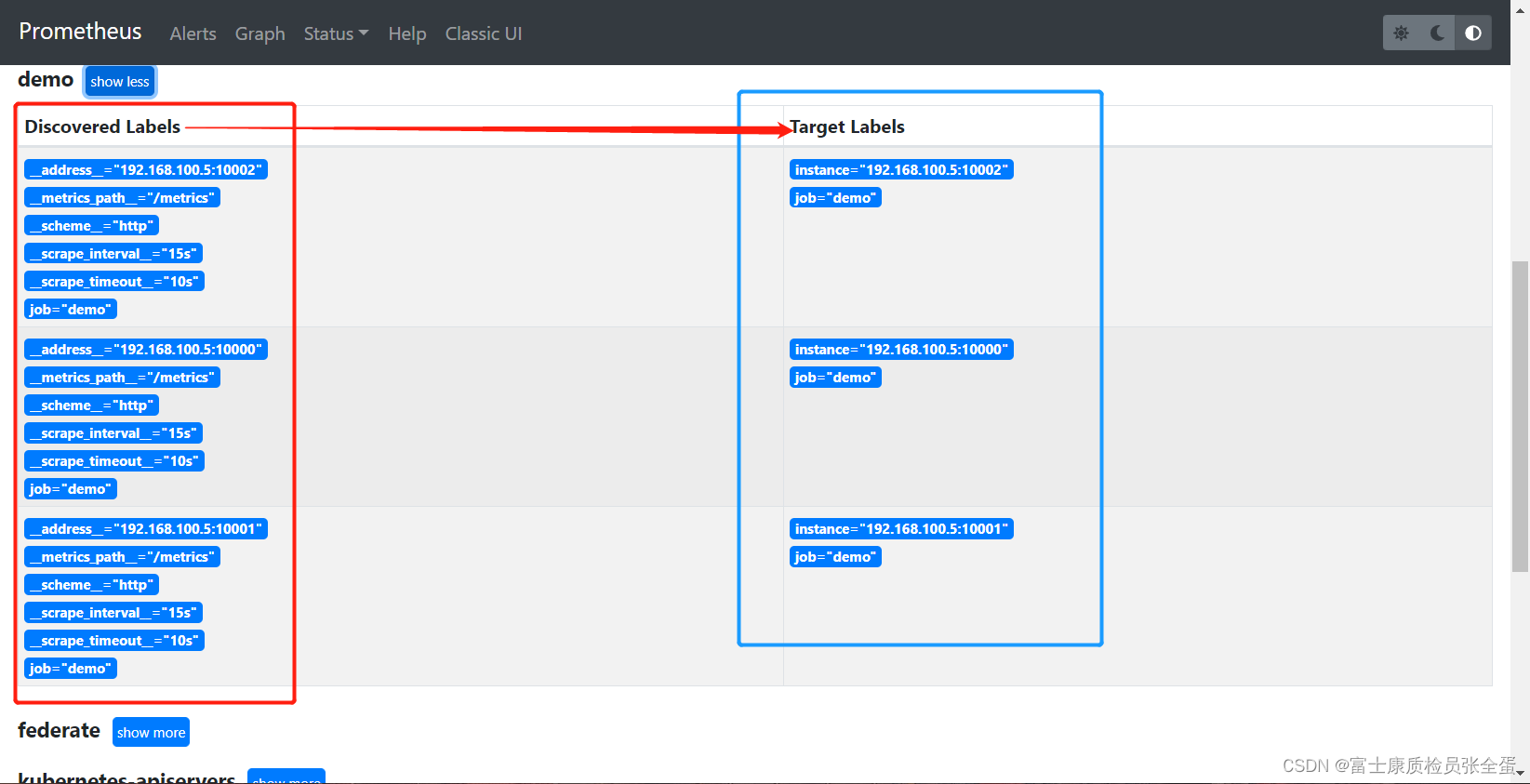Click instance="192.168.100.5:10000" target label
Image resolution: width=1530 pixels, height=784 pixels.
(901, 350)
